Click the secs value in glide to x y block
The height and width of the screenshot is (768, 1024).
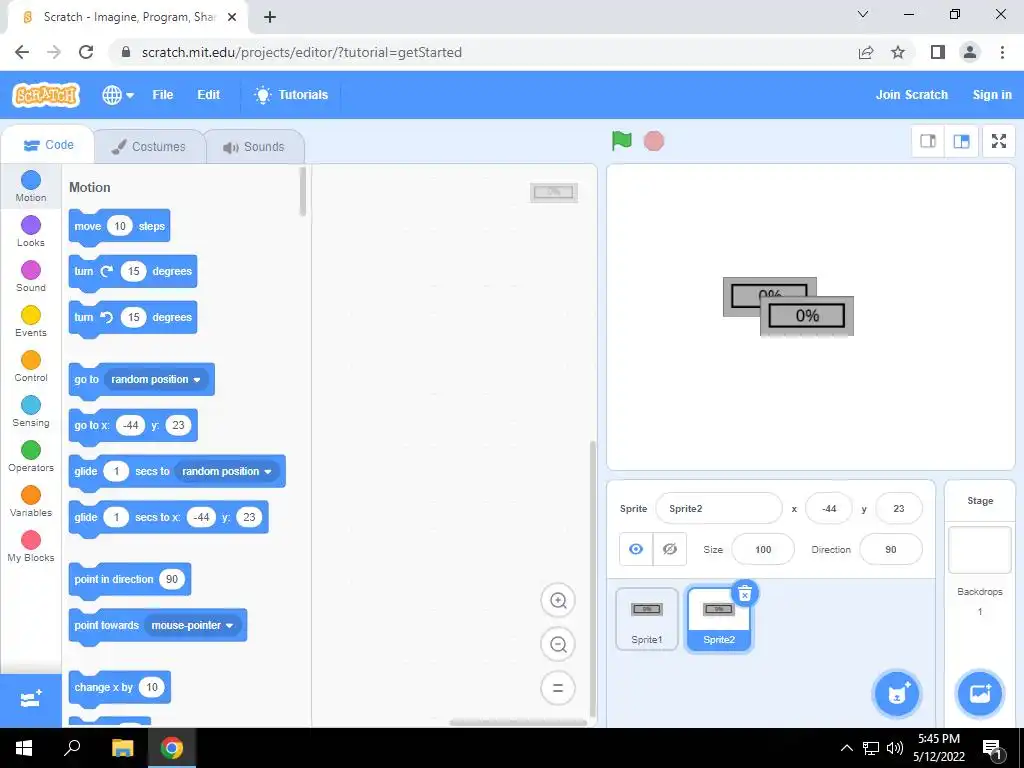116,517
